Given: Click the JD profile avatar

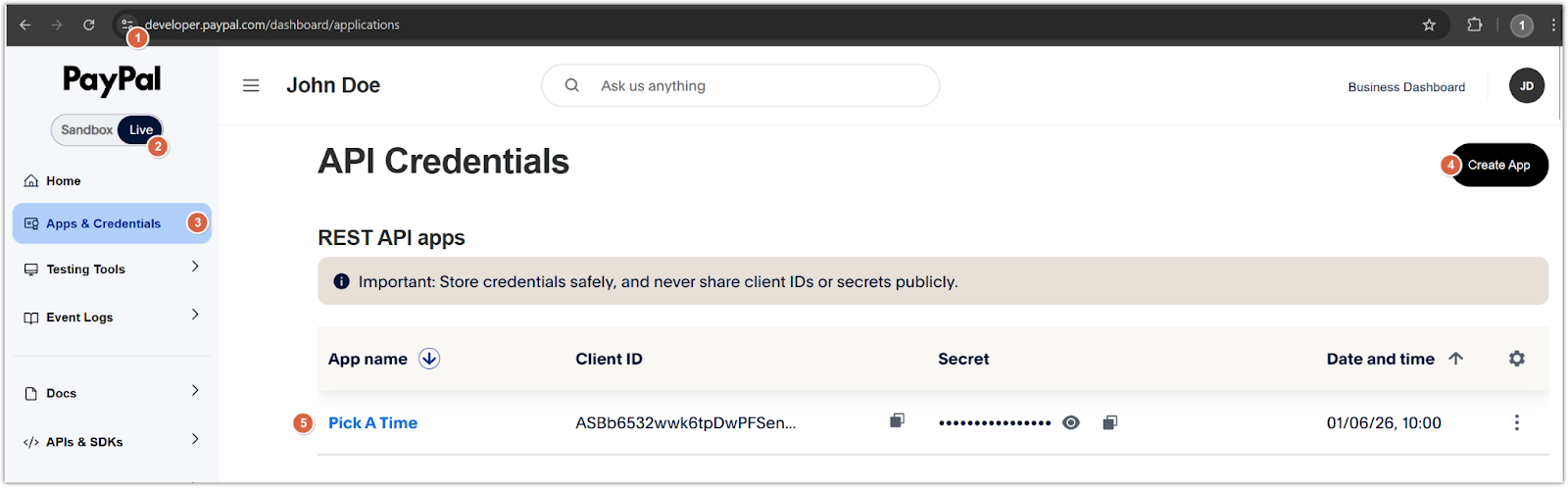Looking at the screenshot, I should pyautogui.click(x=1526, y=86).
